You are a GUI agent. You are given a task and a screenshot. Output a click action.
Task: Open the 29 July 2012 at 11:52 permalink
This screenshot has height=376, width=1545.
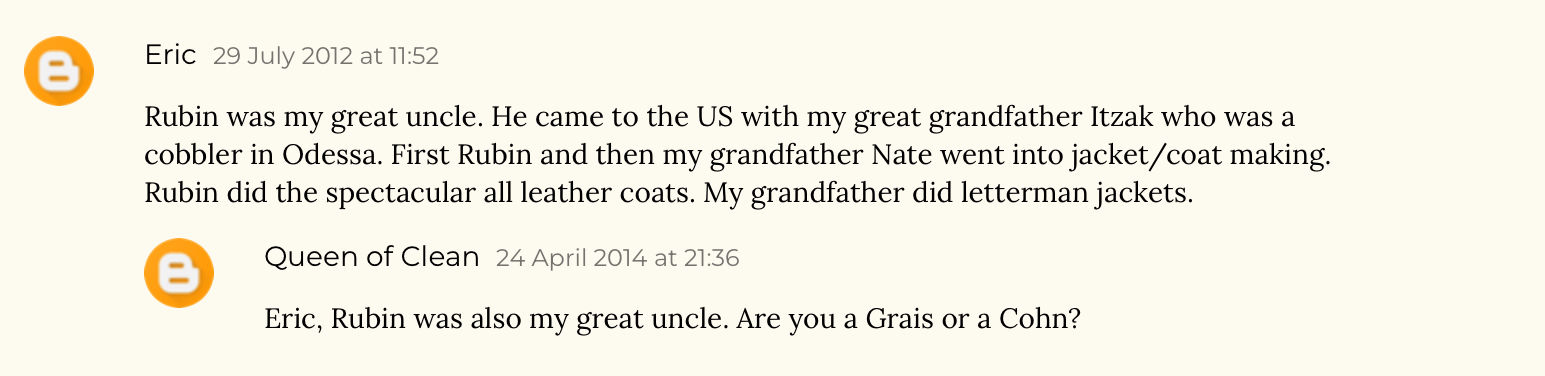click(x=326, y=57)
